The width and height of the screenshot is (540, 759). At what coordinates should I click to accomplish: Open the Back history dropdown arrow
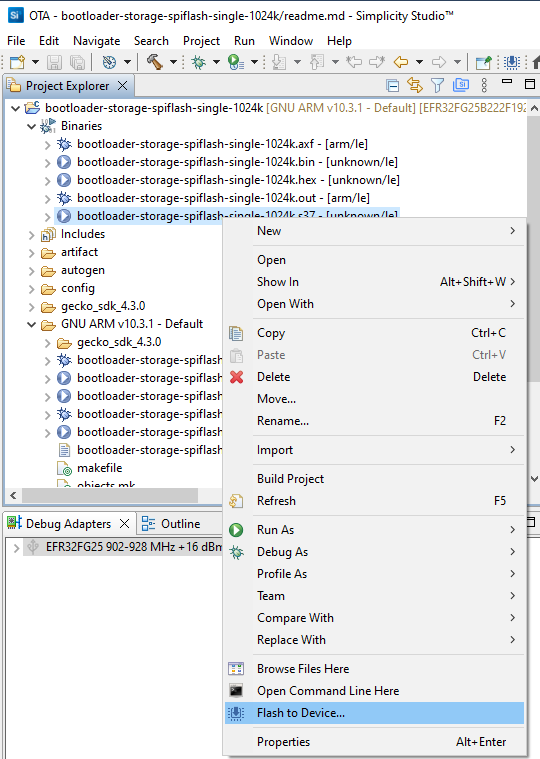[420, 62]
